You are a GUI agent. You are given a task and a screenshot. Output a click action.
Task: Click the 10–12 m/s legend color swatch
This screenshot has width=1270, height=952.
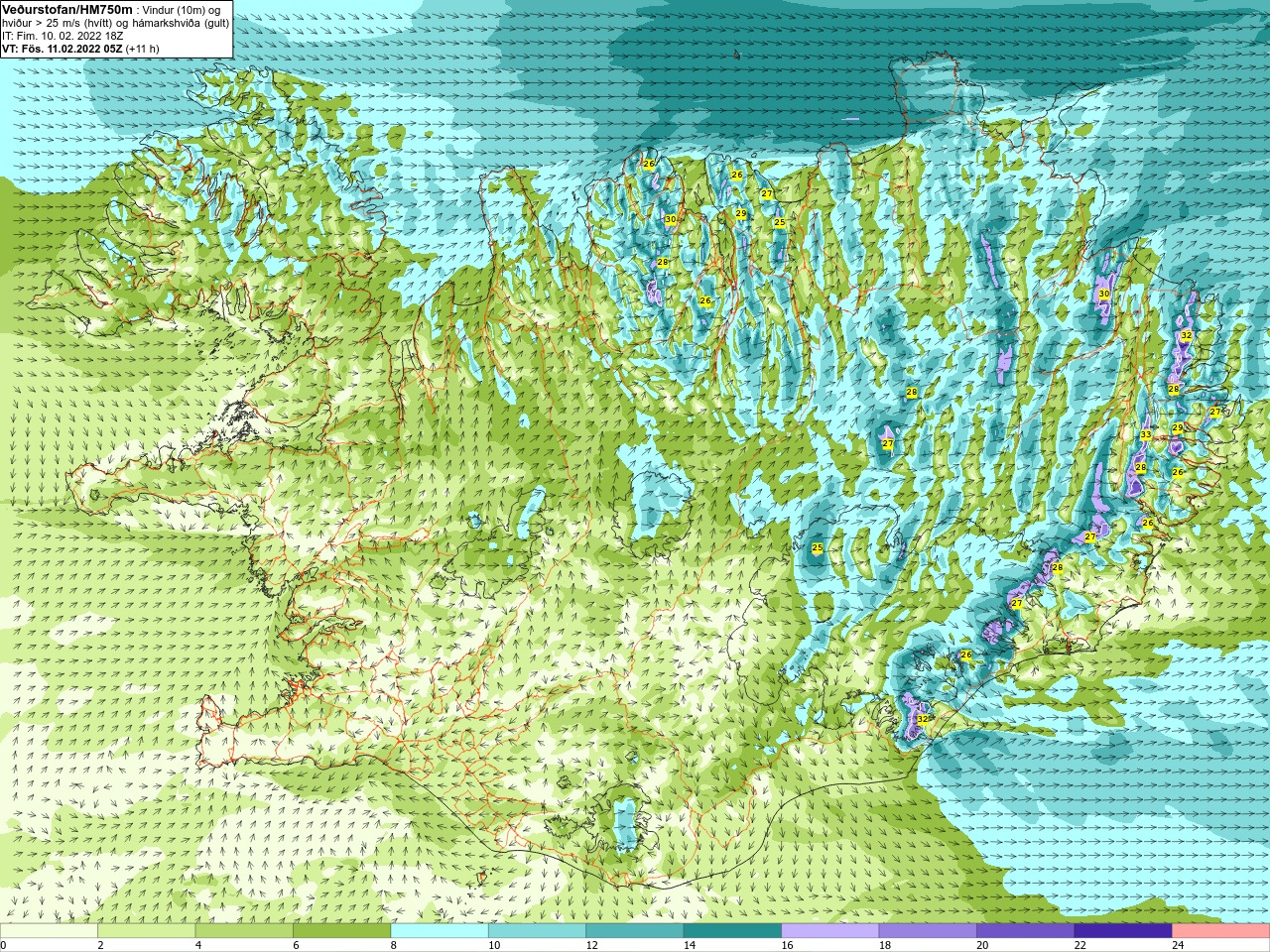coord(537,931)
